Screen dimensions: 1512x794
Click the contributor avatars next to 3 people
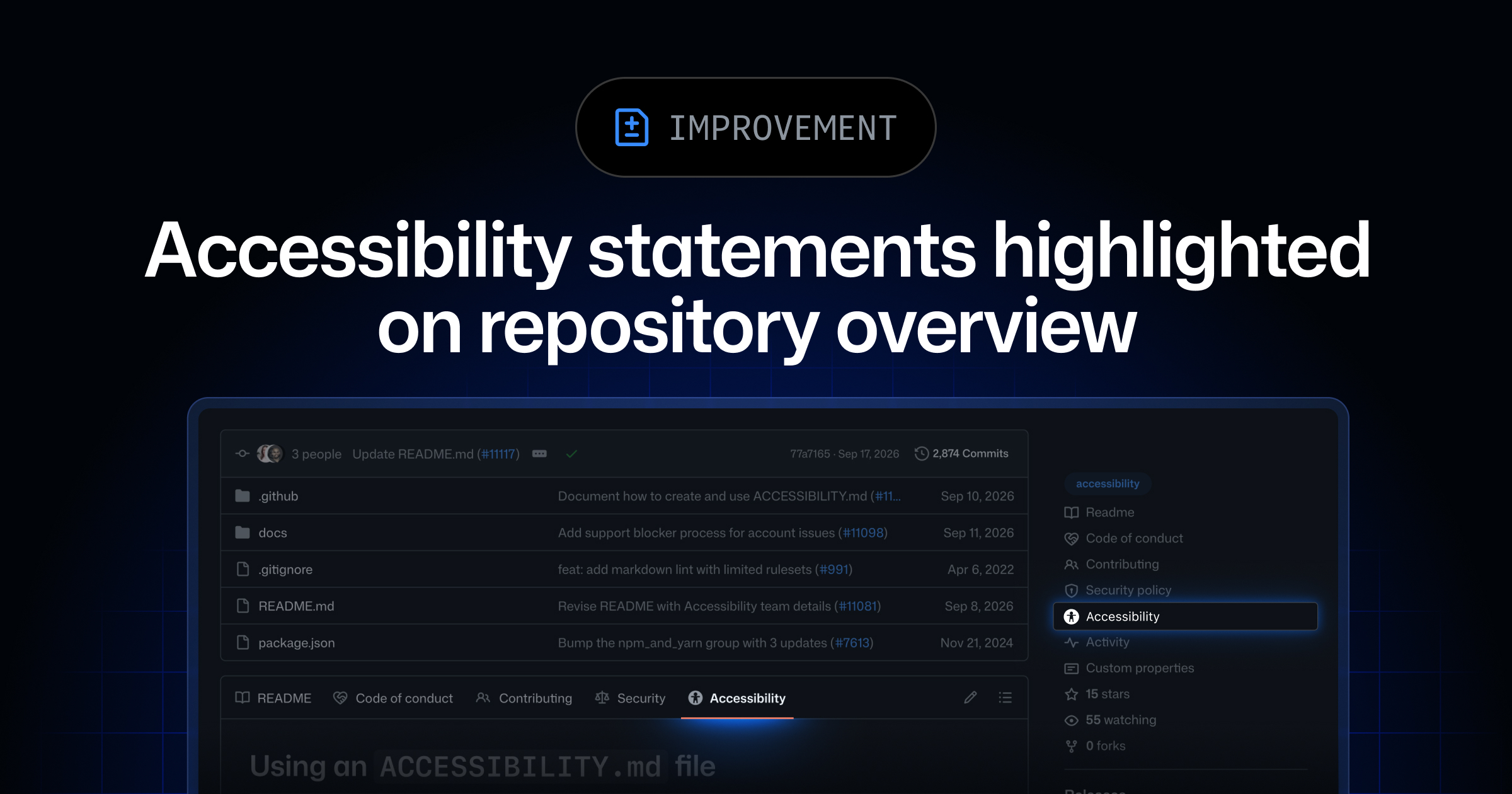270,454
